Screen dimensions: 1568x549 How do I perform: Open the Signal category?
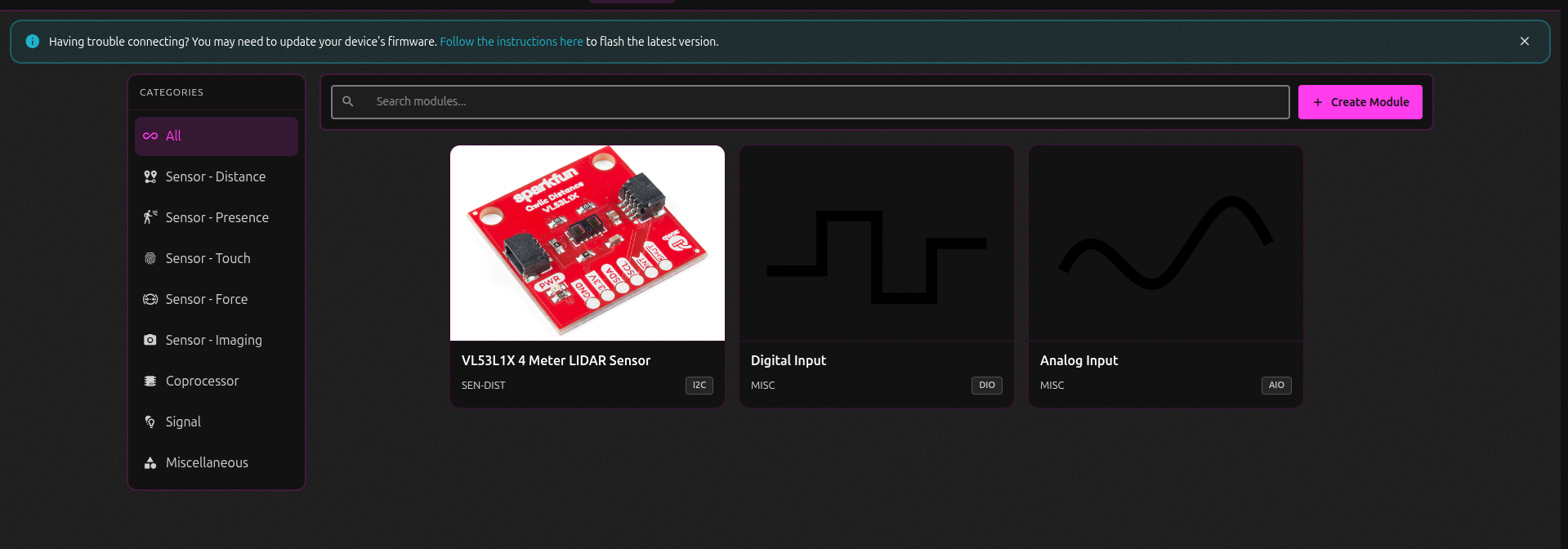tap(217, 422)
